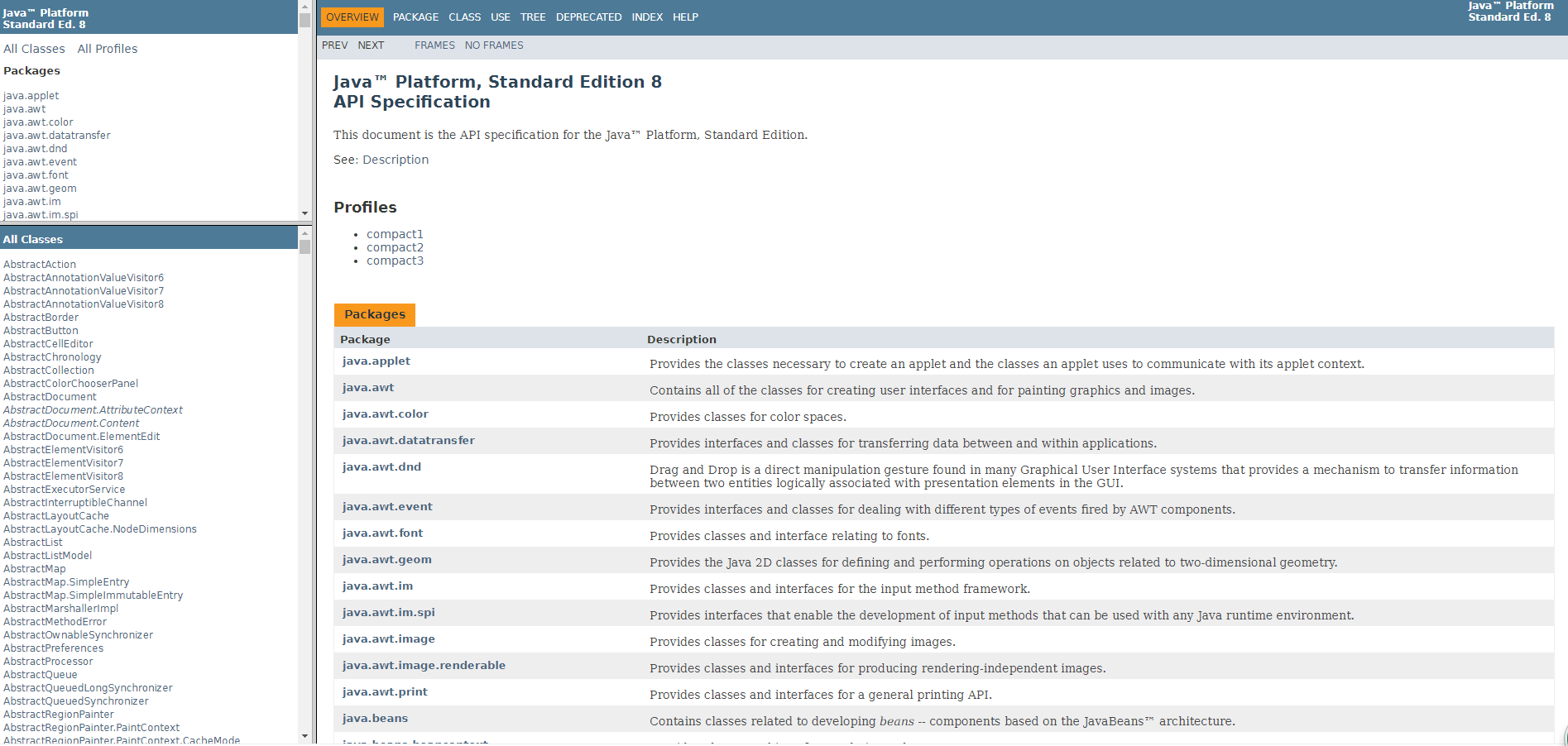Open the AbstractDocument.Content interface
Viewport: 1568px width, 746px height.
pyautogui.click(x=71, y=423)
